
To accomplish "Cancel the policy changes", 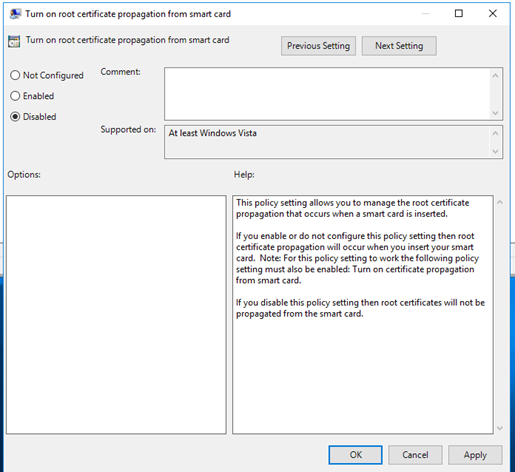I will 415,455.
